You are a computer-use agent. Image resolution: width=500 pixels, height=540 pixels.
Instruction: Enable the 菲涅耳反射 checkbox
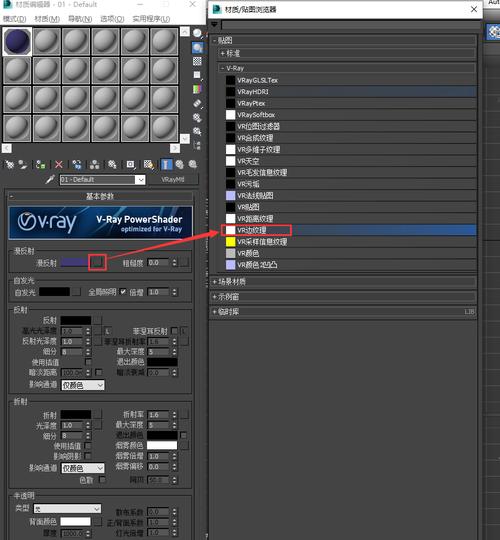coord(175,331)
